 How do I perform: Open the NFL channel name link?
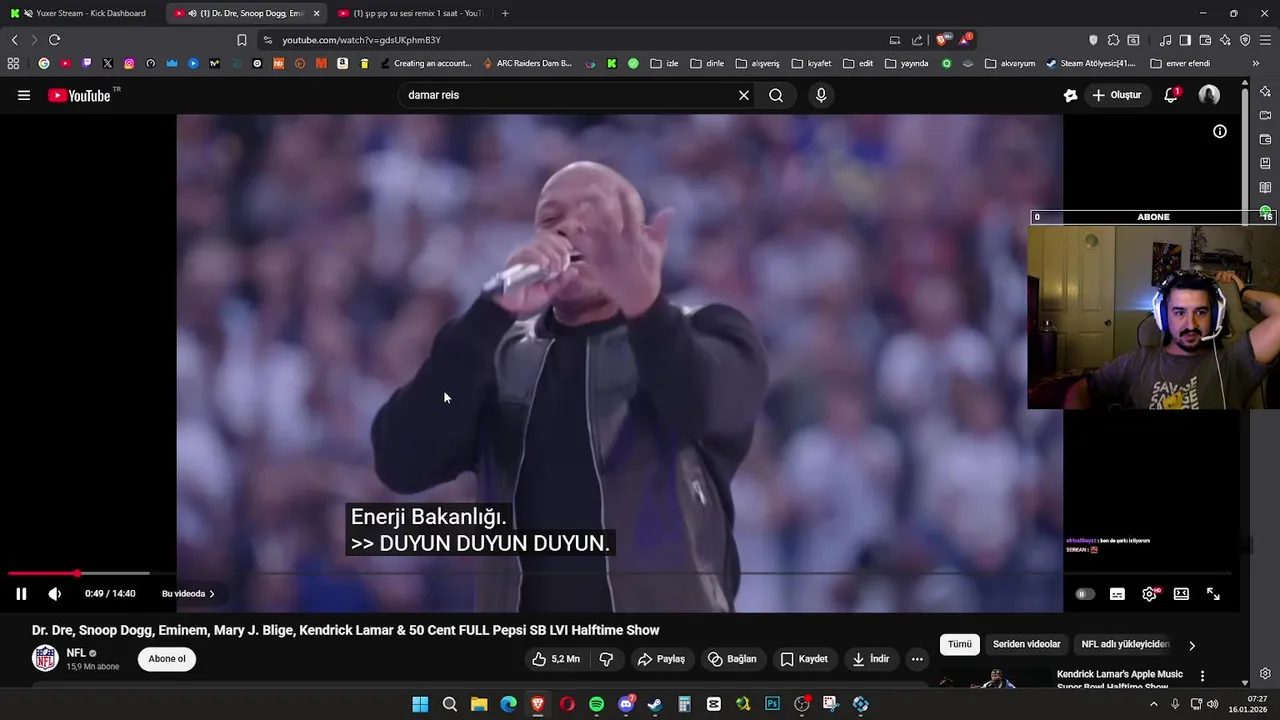pyautogui.click(x=76, y=653)
